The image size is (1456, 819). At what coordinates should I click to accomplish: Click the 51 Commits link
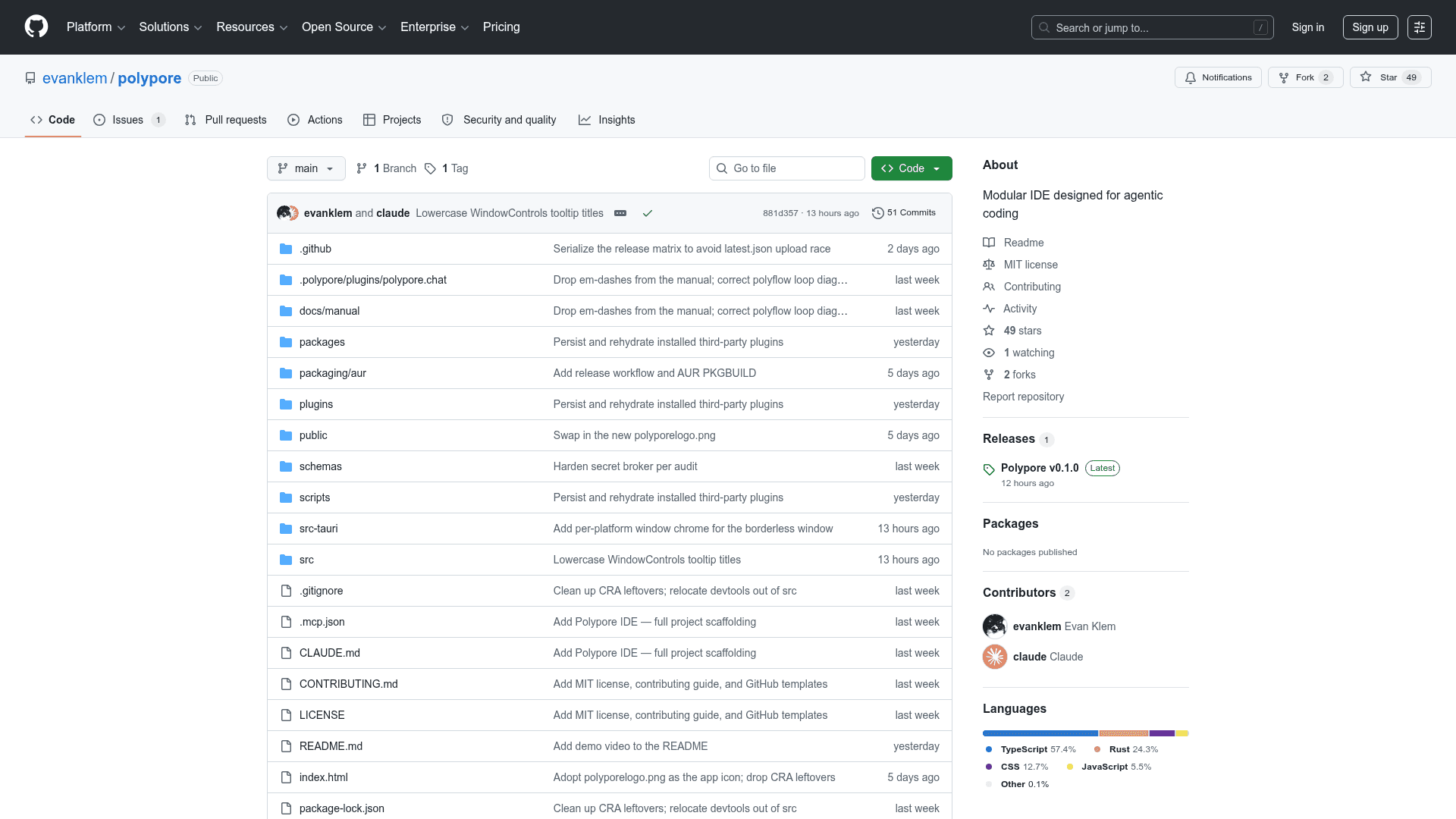[904, 213]
